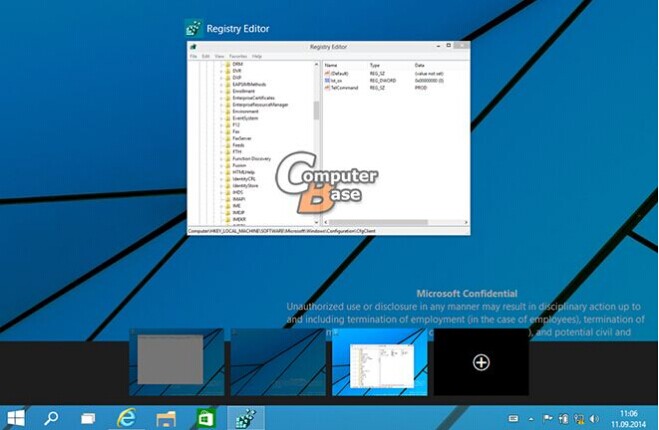Select the IMAPI key
659x430 pixels.
[239, 199]
